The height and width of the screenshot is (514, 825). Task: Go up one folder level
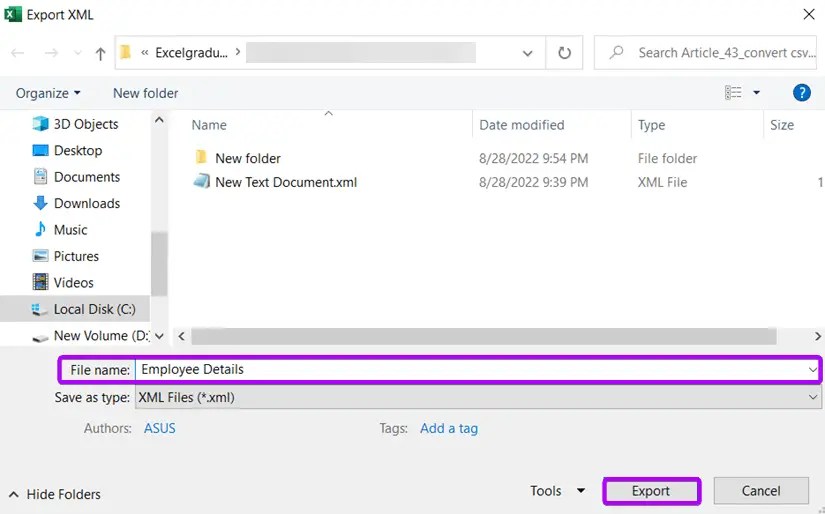point(100,53)
